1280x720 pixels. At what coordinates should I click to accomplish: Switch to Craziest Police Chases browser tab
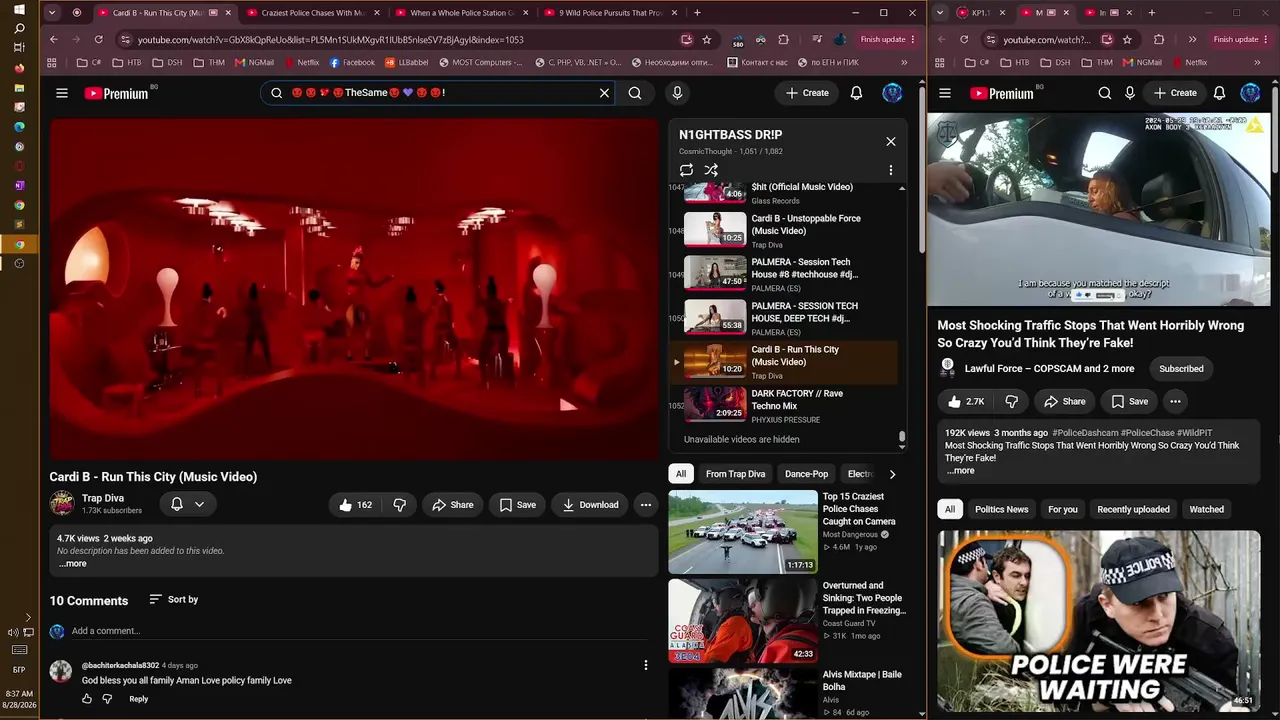click(x=311, y=13)
